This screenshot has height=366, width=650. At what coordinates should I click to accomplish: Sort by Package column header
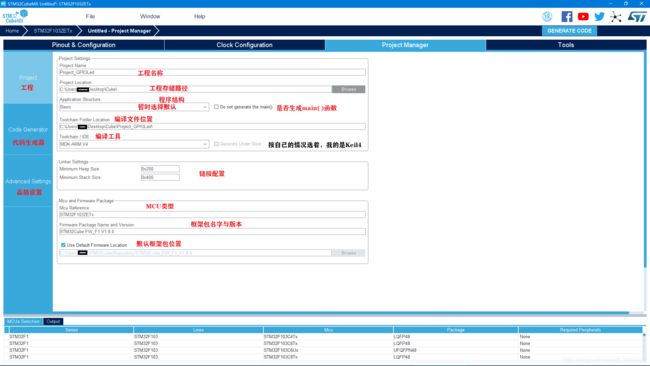[x=456, y=330]
